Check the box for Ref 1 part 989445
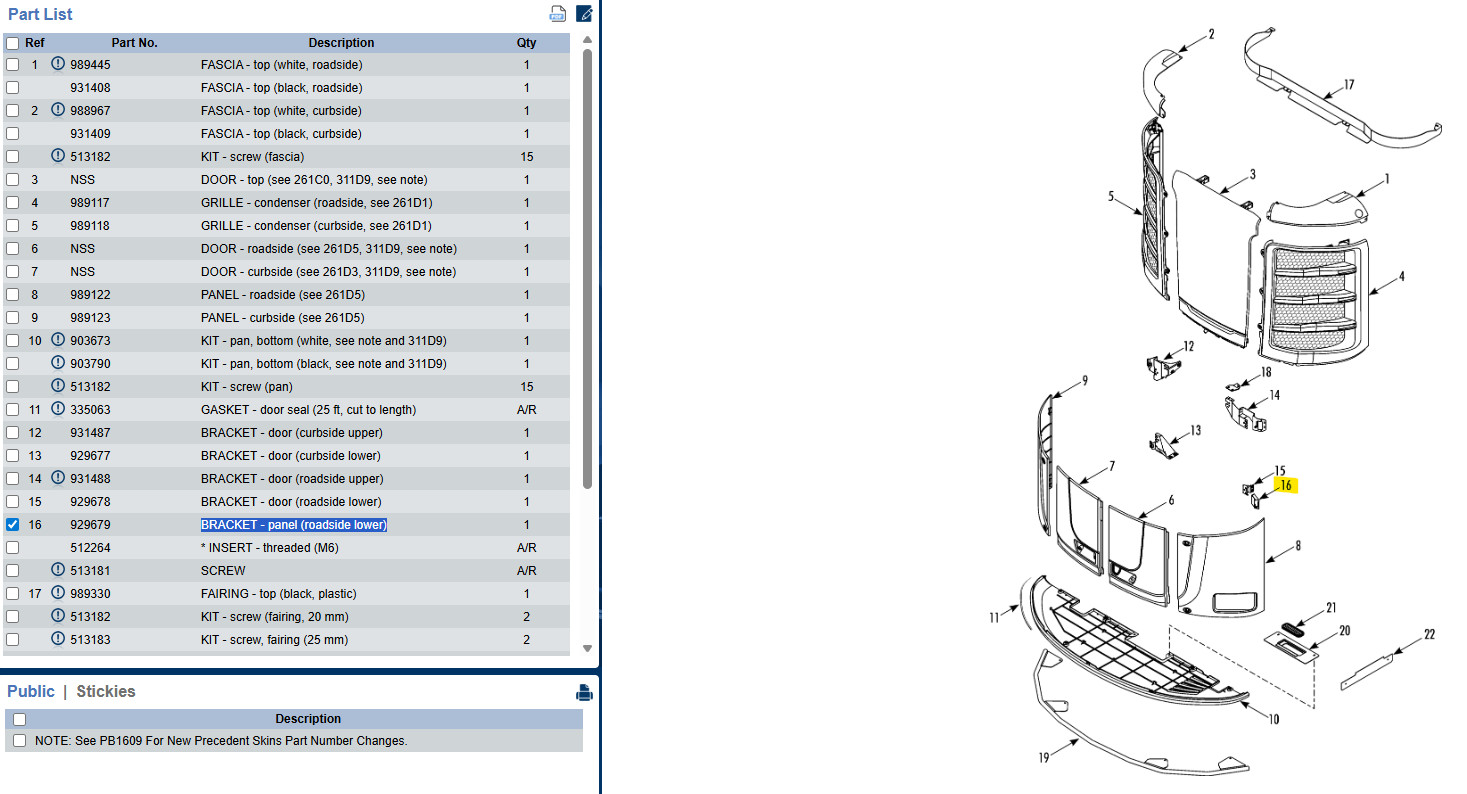Viewport: 1467px width, 794px height. click(x=12, y=64)
